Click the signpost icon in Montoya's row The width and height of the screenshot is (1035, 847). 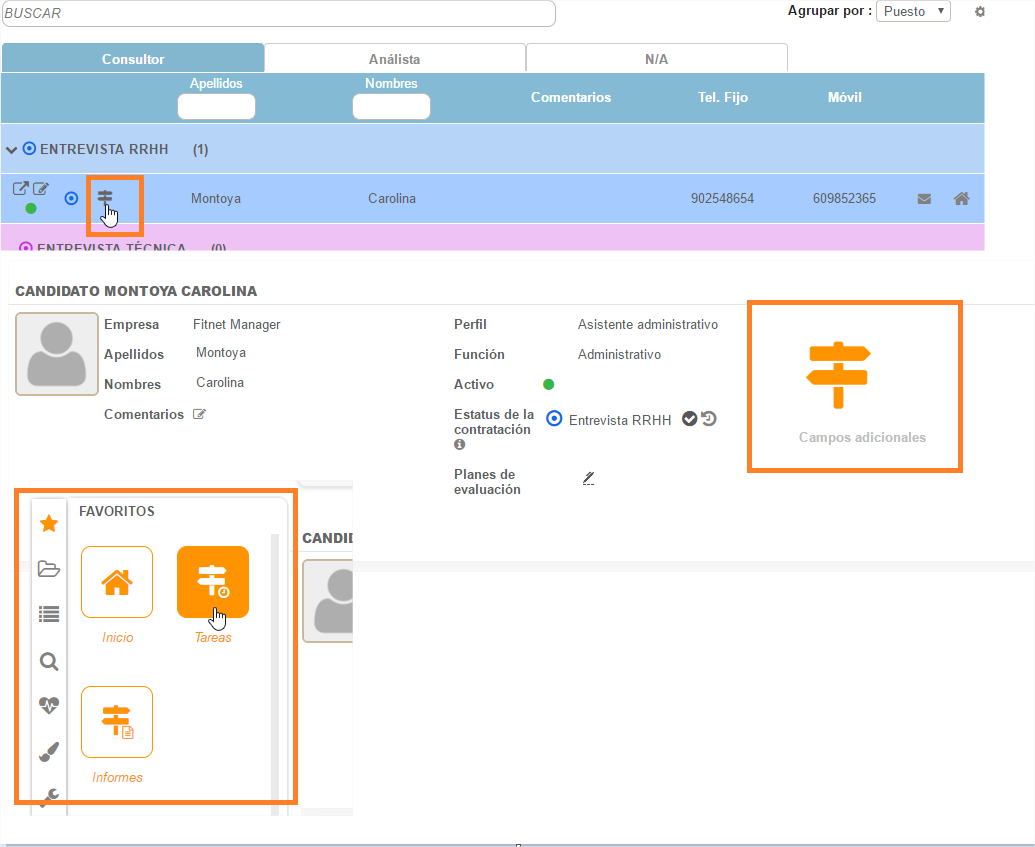coord(105,197)
